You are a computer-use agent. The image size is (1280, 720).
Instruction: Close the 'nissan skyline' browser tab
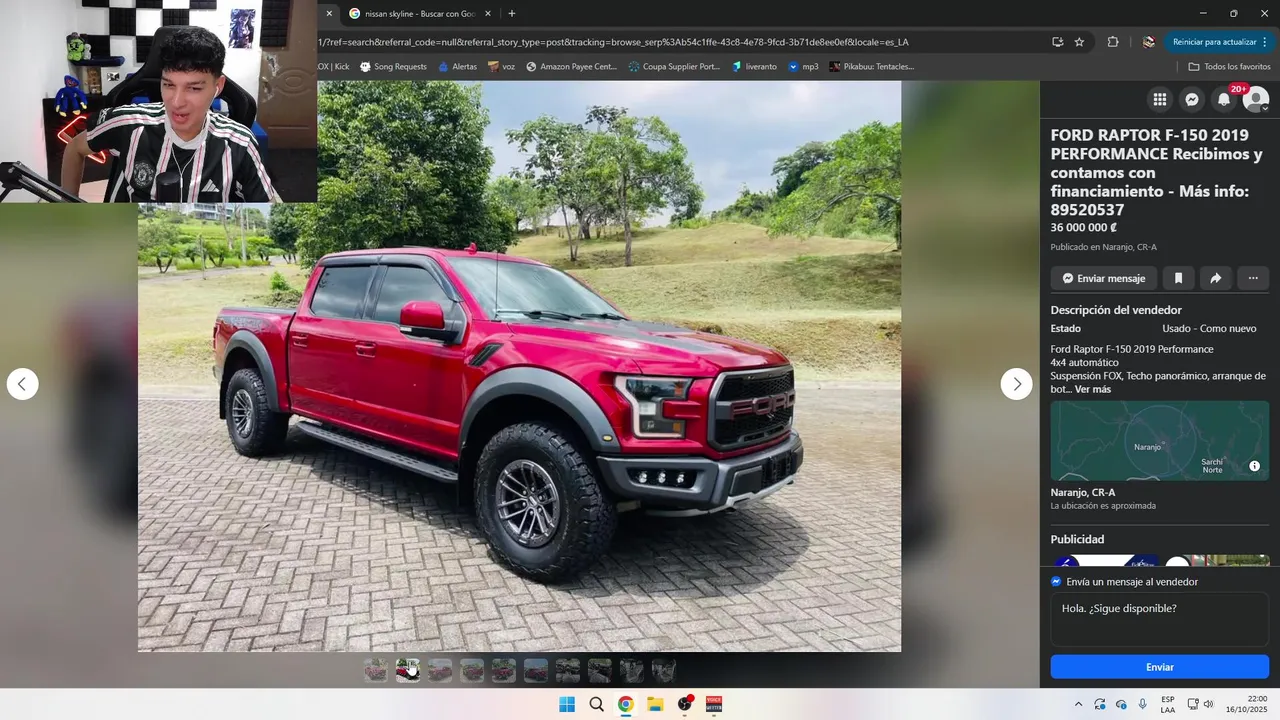pyautogui.click(x=488, y=14)
